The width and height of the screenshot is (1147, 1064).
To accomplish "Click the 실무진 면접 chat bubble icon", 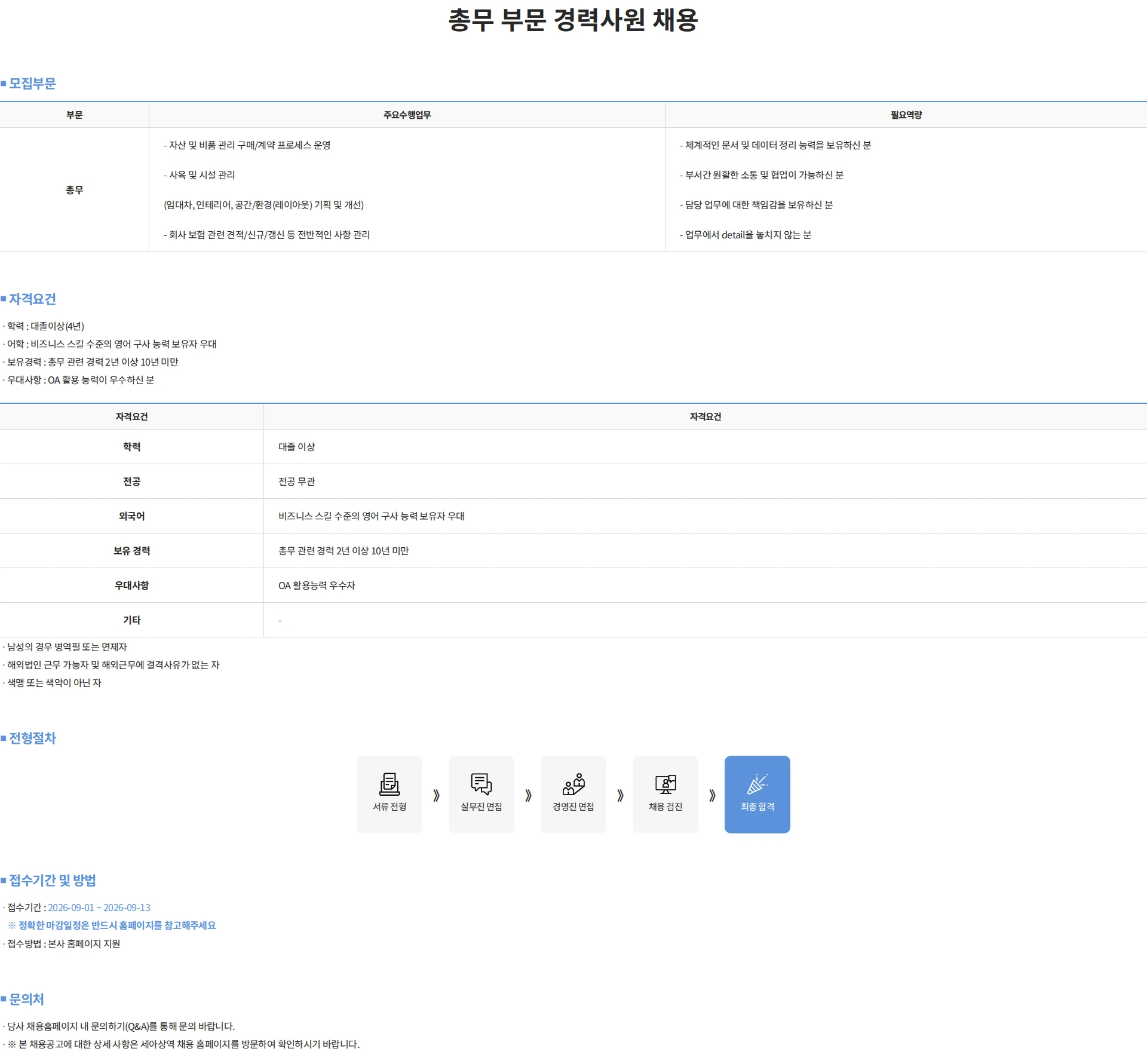I will [x=482, y=784].
